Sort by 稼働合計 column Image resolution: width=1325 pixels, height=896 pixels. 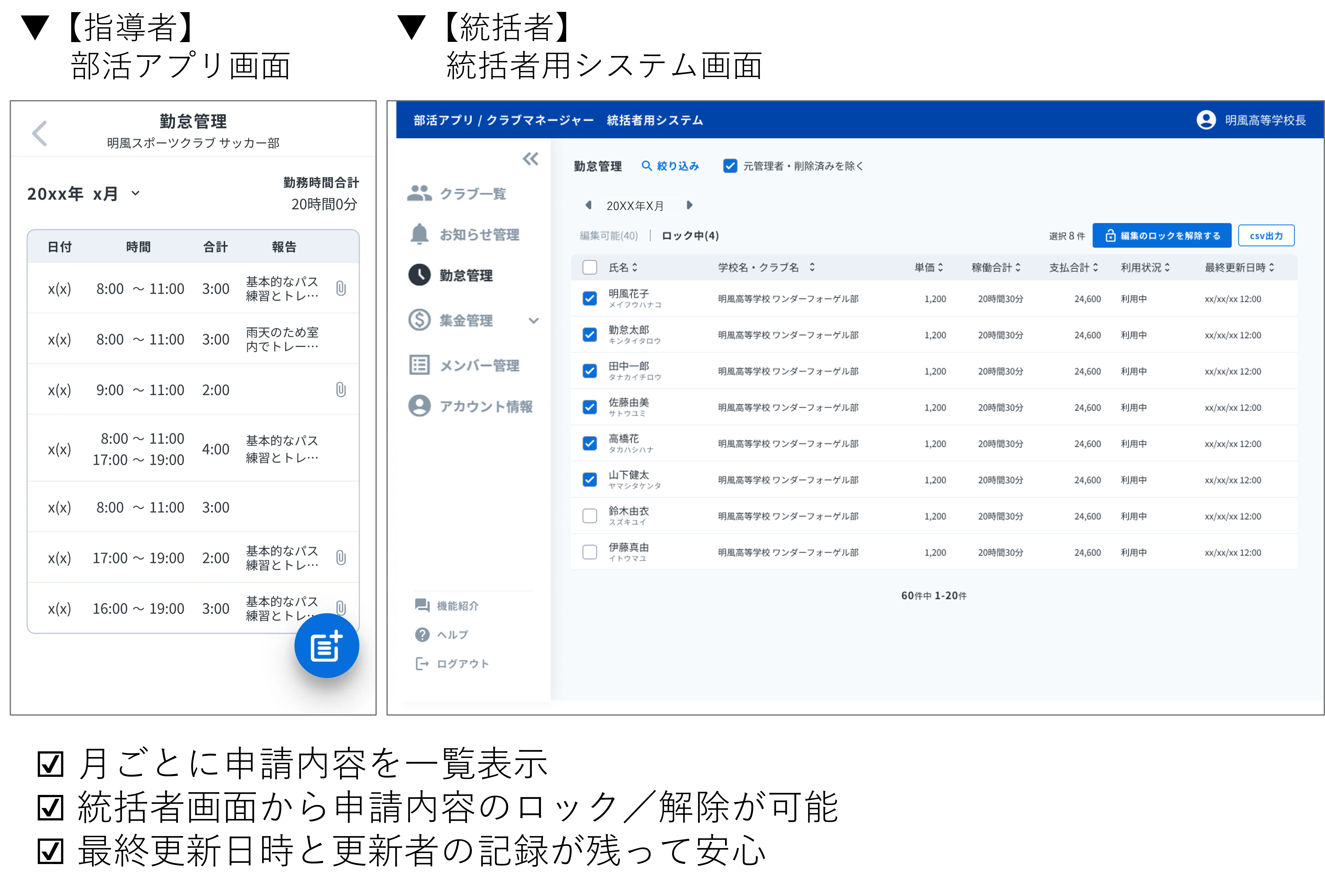point(996,267)
